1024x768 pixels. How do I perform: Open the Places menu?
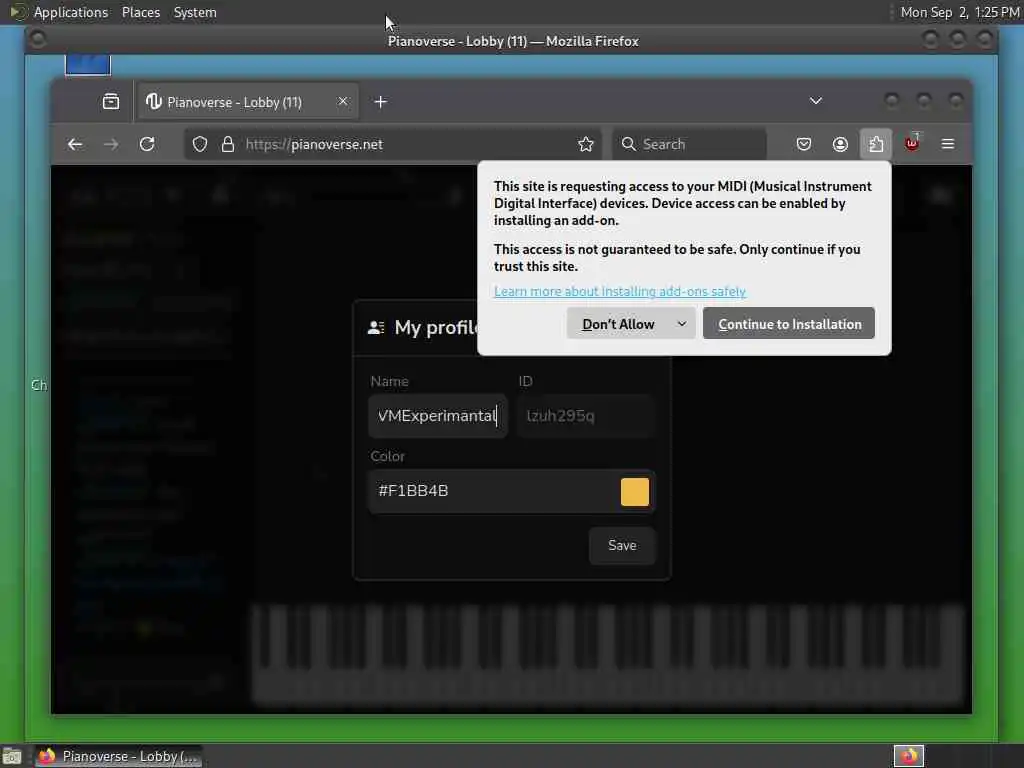(x=140, y=12)
